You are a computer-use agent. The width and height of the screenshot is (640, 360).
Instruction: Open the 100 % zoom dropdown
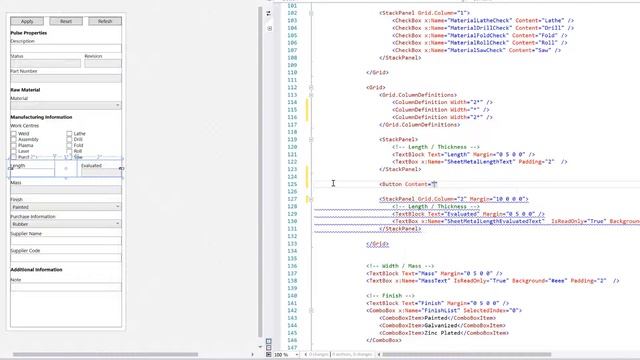click(297, 355)
